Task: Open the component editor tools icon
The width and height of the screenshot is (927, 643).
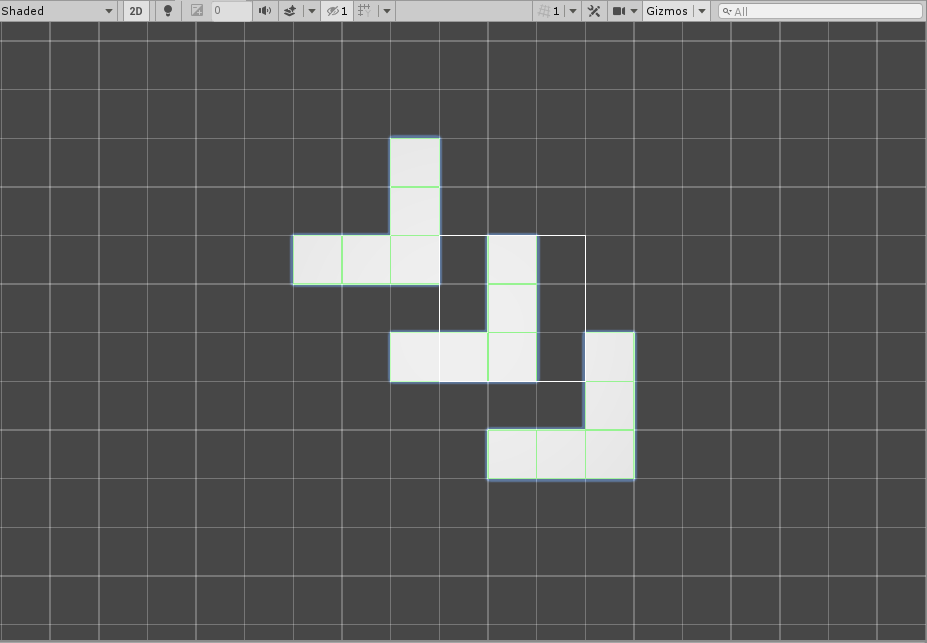Action: pyautogui.click(x=594, y=10)
